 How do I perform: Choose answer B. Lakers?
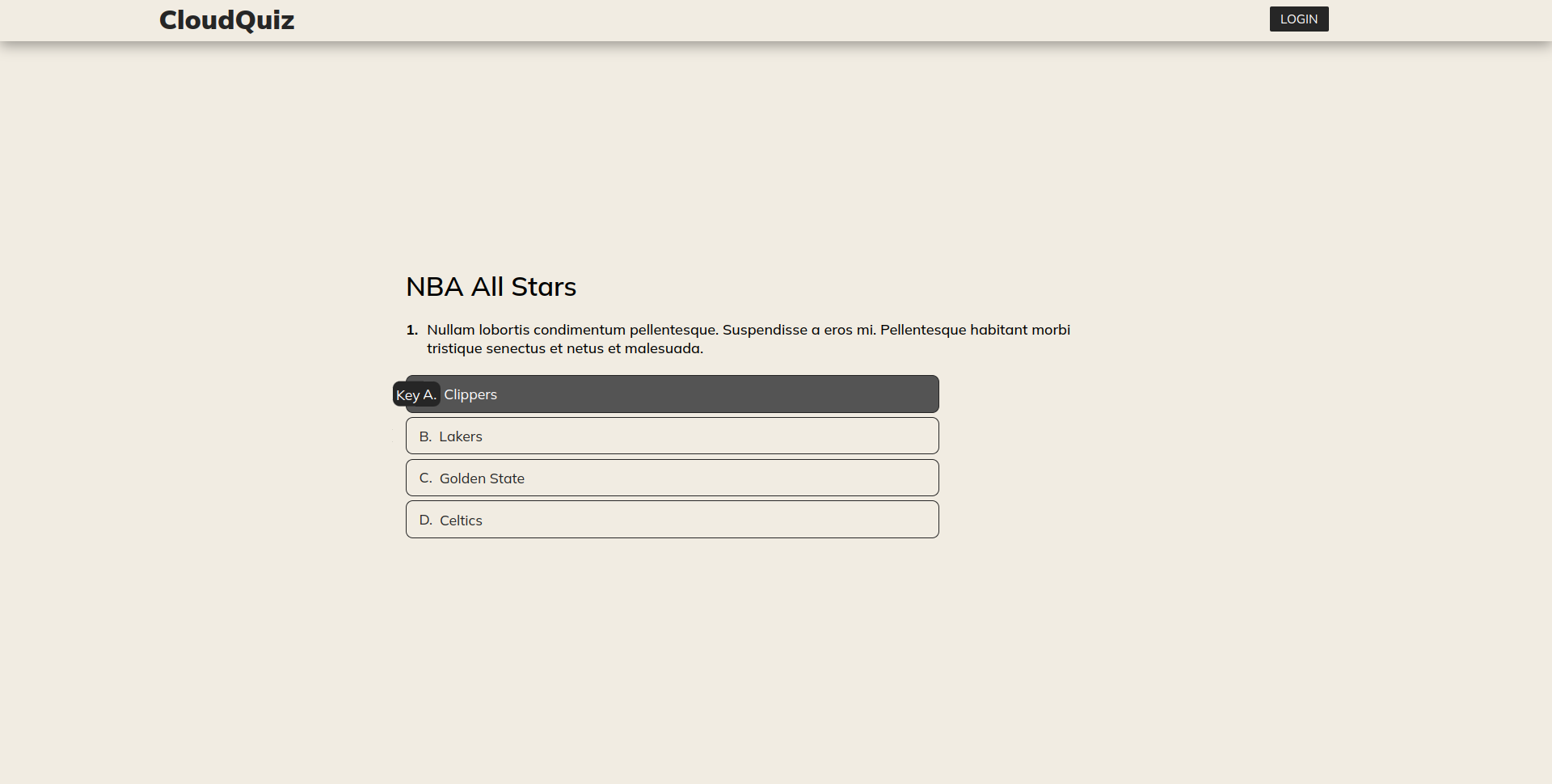[x=672, y=436]
